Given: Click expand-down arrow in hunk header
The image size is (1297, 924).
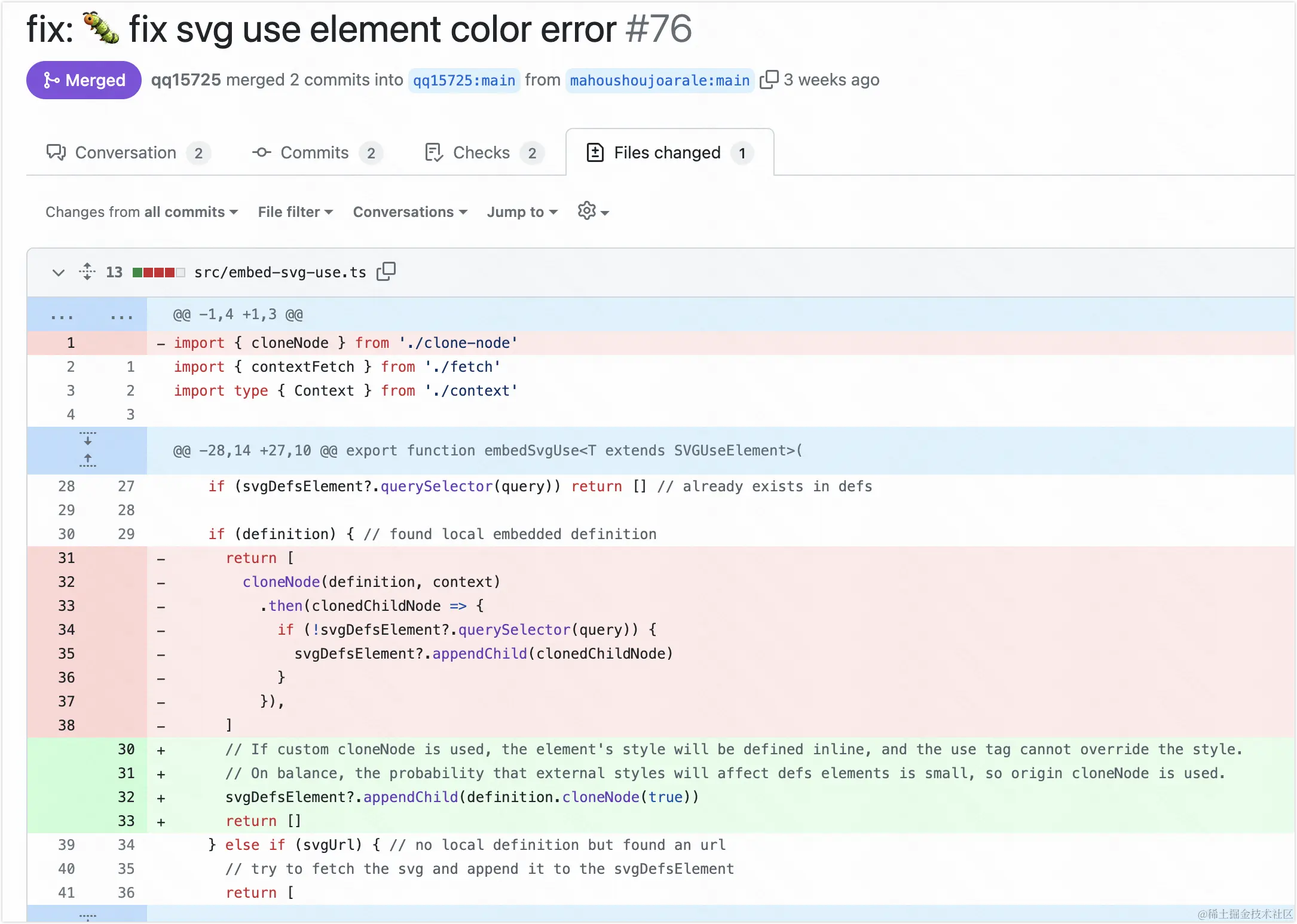Looking at the screenshot, I should pos(87,439).
